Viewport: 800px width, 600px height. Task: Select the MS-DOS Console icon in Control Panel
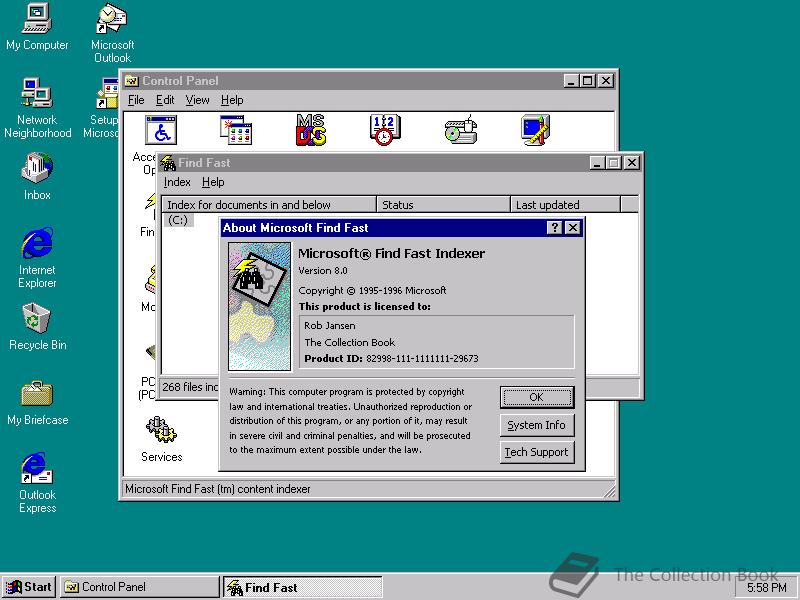pos(311,130)
